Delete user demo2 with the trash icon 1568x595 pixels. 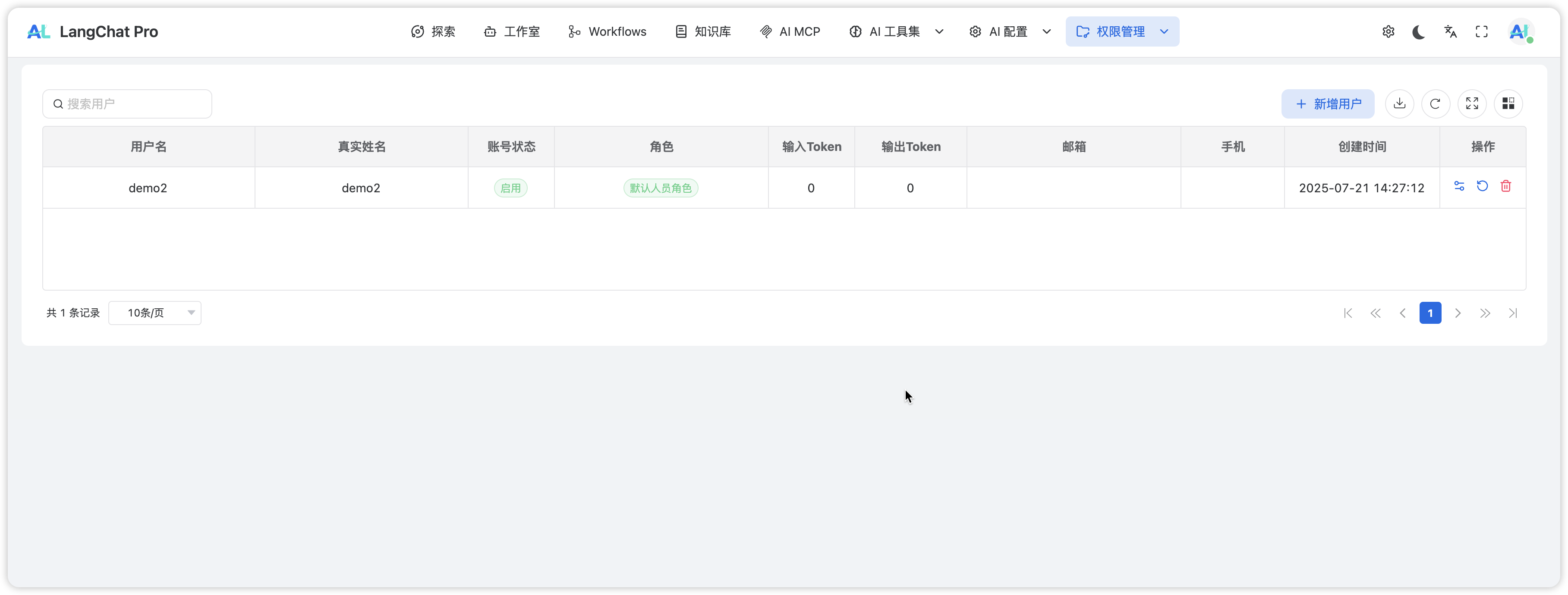1505,186
